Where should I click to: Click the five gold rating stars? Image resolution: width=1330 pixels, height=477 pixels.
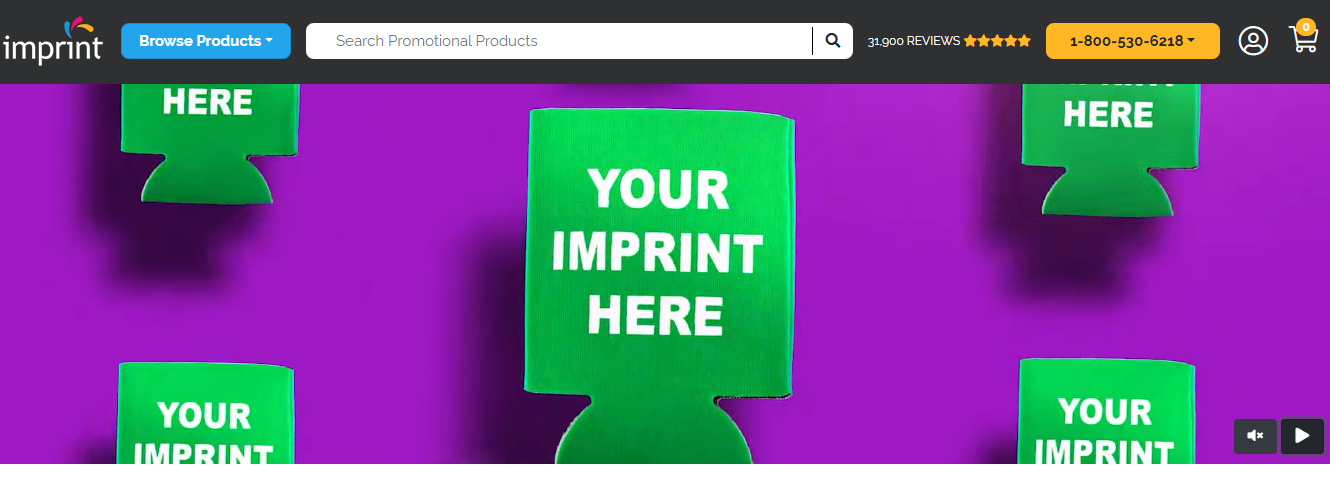[997, 41]
